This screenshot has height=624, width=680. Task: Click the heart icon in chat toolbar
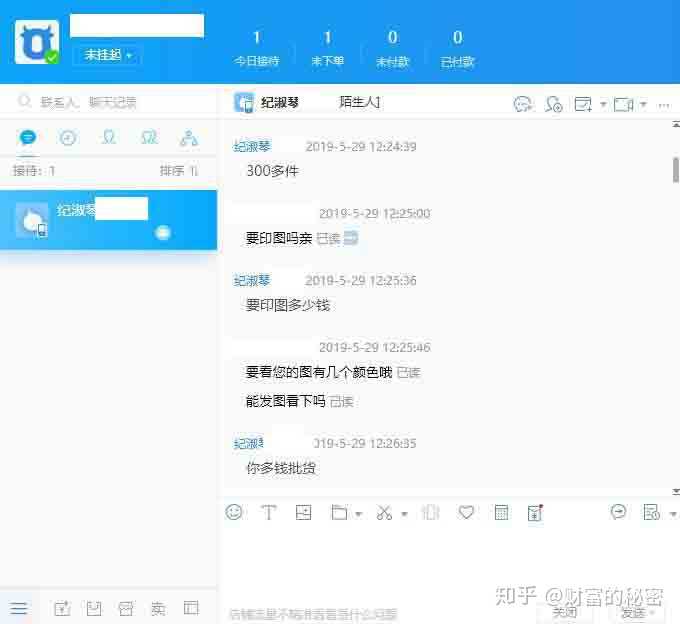coord(466,512)
